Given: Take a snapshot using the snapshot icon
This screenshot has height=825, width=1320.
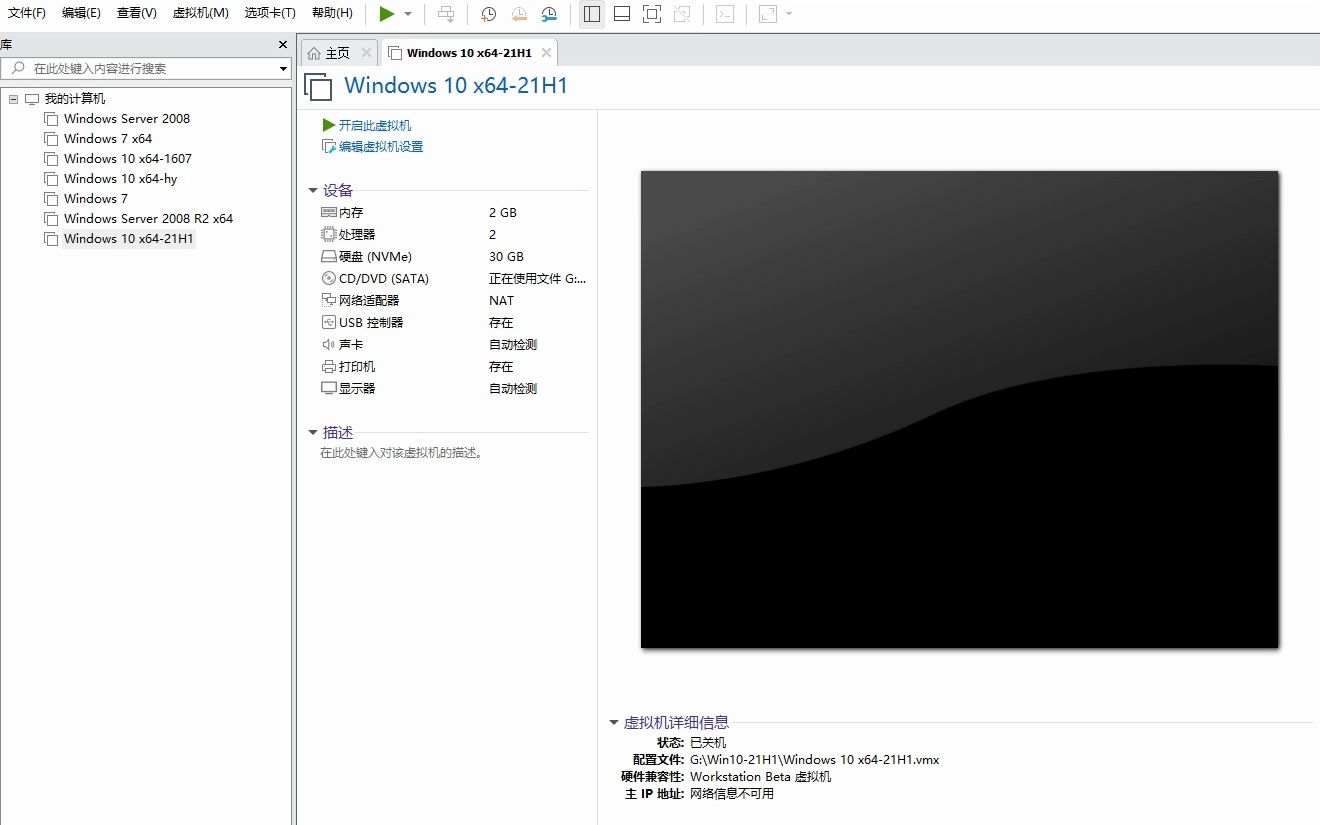Looking at the screenshot, I should (488, 14).
